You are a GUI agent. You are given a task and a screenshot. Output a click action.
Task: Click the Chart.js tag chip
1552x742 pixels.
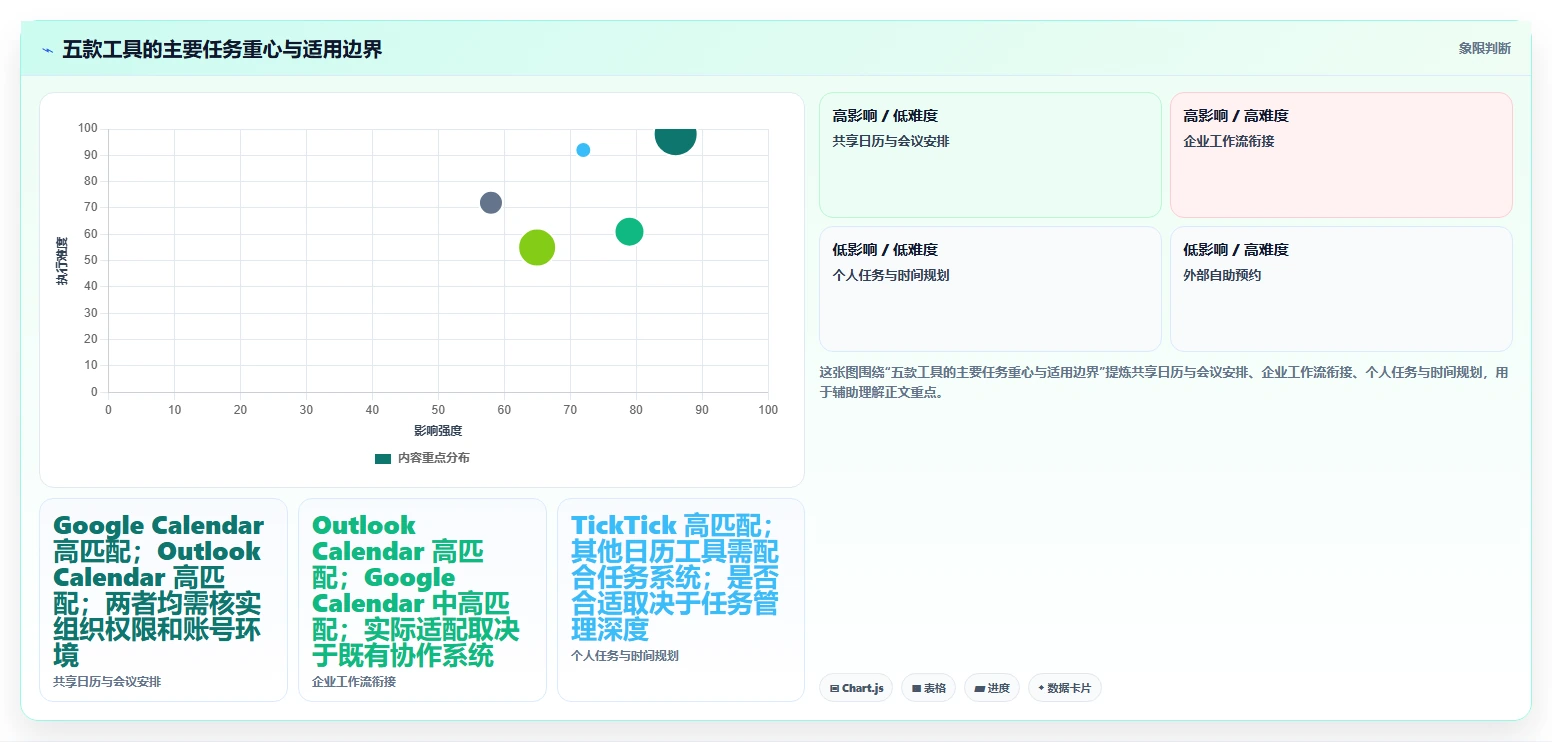(856, 688)
